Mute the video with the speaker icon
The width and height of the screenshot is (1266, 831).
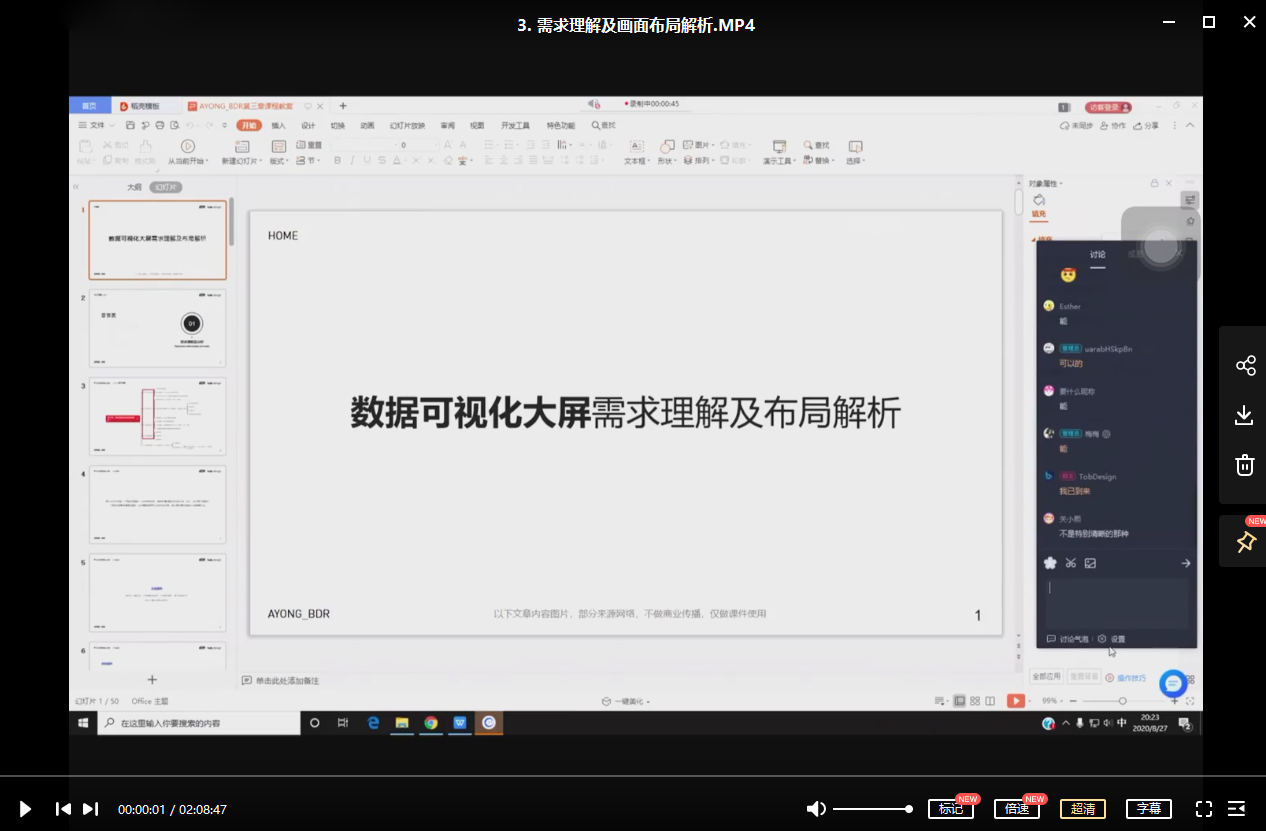[816, 809]
